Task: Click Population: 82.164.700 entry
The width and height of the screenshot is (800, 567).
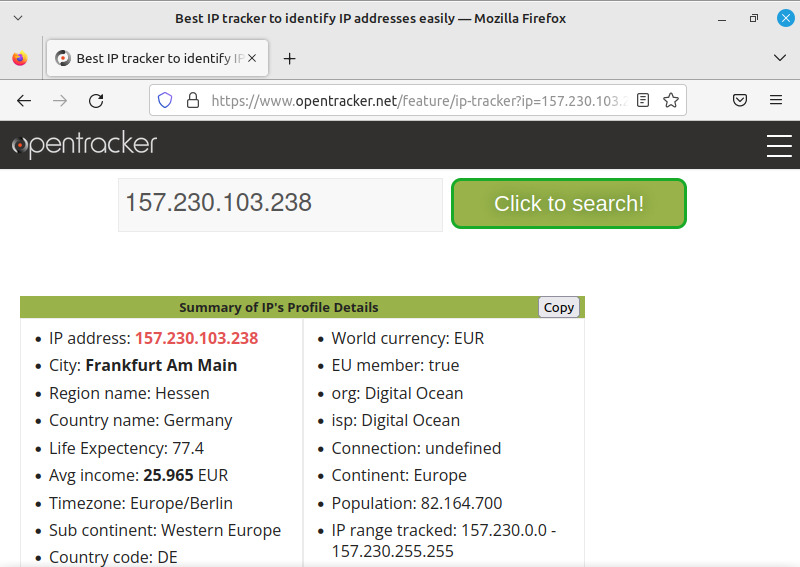Action: click(417, 503)
